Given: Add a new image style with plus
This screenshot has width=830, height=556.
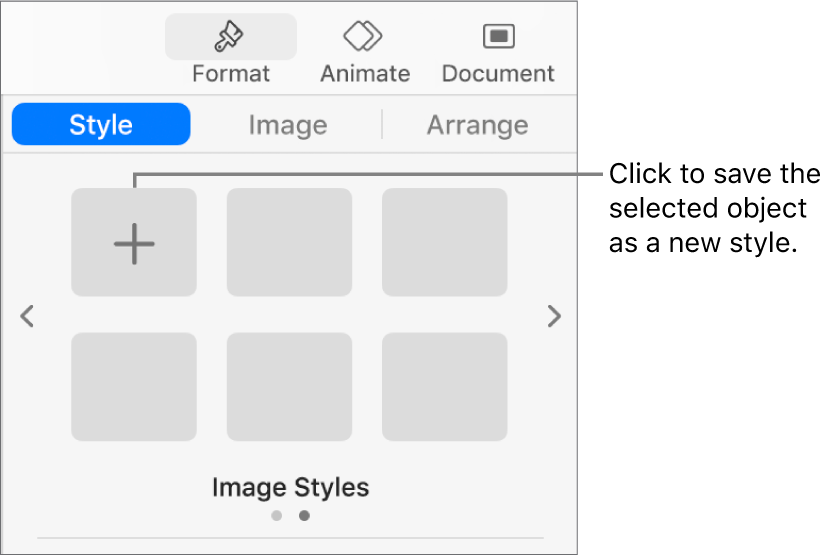Looking at the screenshot, I should tap(134, 243).
